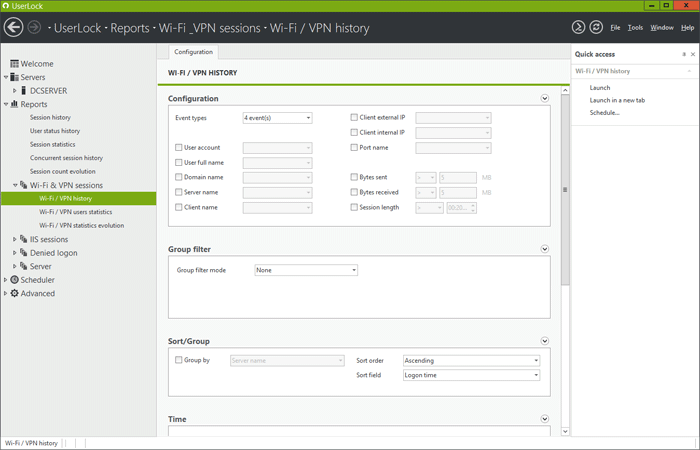Check the Session length checkbox

click(x=354, y=207)
